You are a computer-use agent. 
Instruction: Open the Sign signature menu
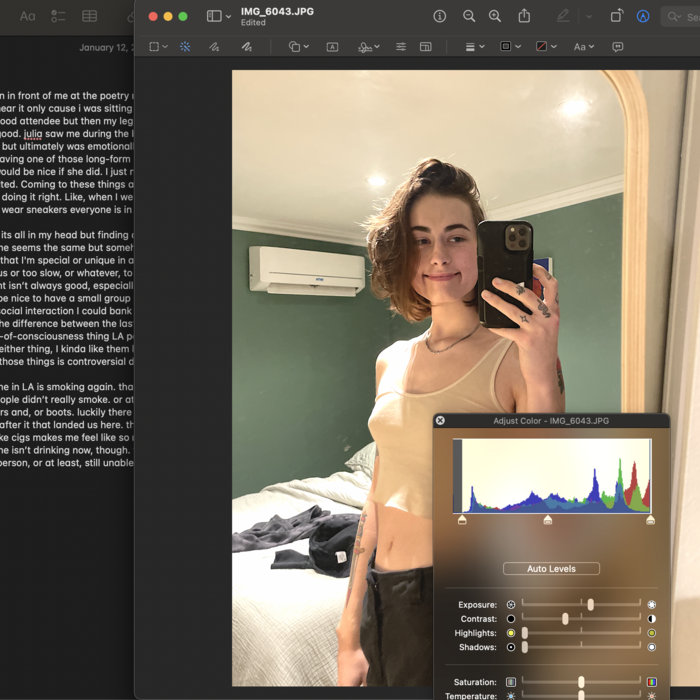pyautogui.click(x=368, y=47)
